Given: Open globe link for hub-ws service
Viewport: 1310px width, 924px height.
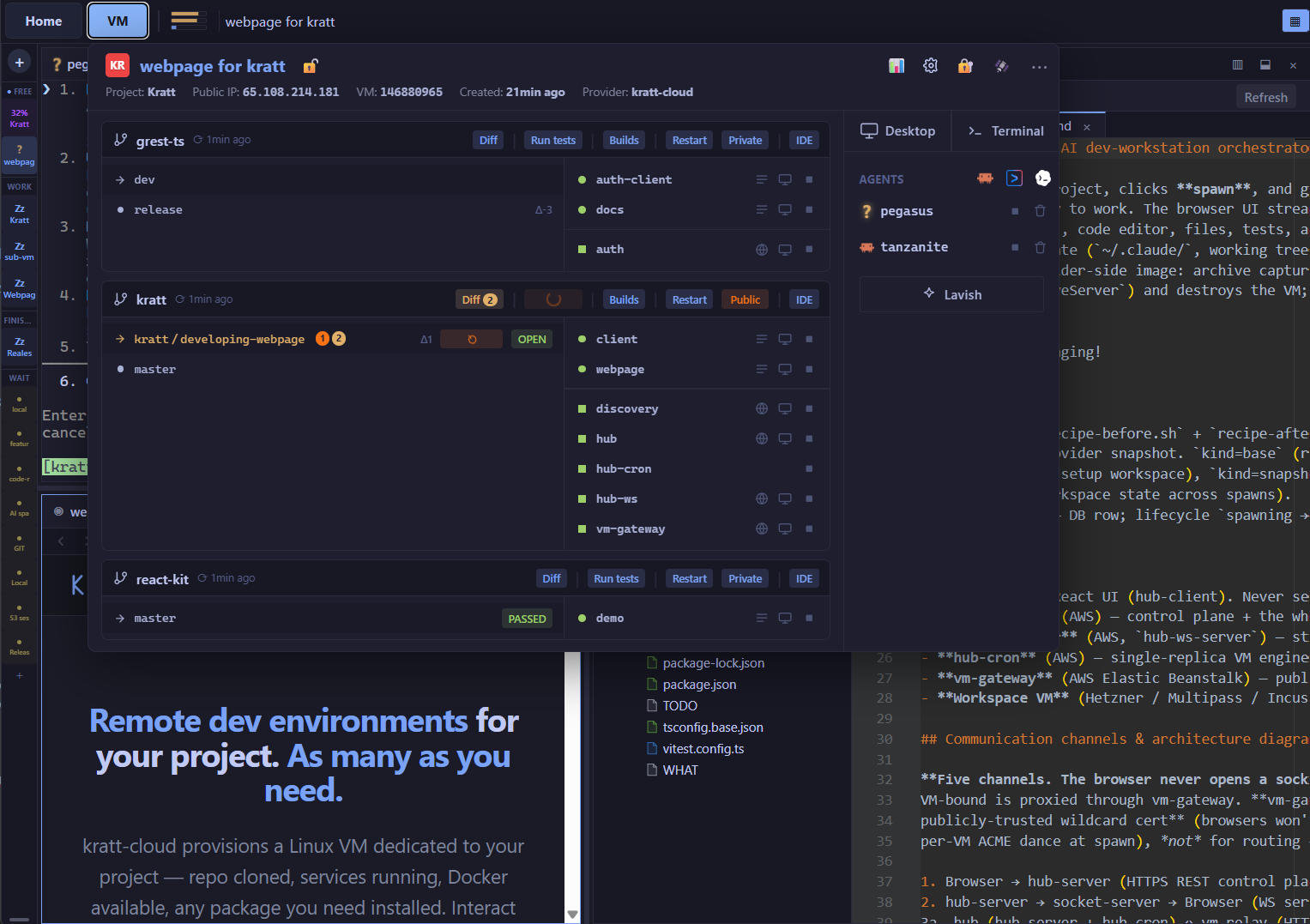Looking at the screenshot, I should point(761,498).
